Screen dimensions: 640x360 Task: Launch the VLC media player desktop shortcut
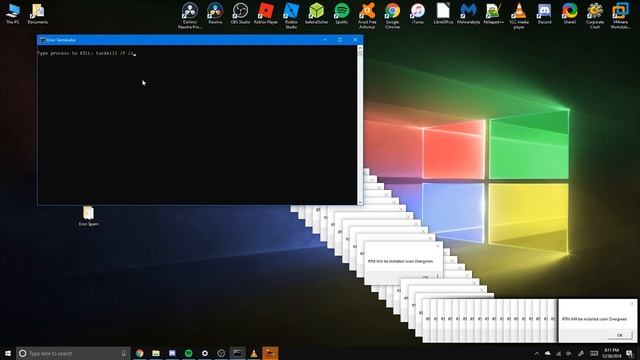tap(519, 16)
